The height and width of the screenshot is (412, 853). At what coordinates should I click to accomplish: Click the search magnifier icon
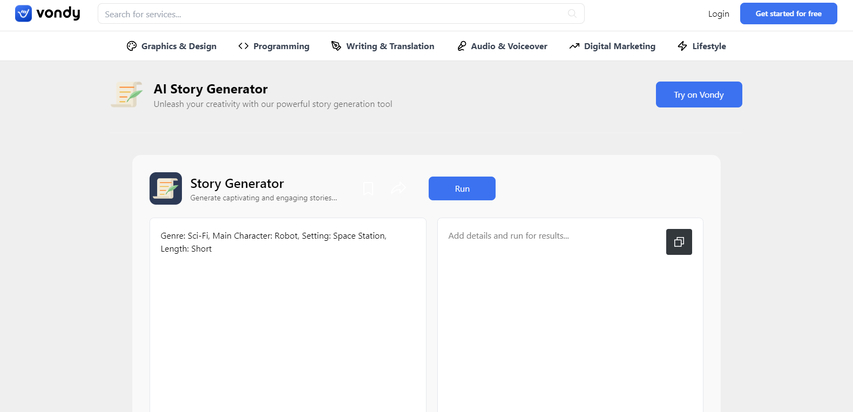pyautogui.click(x=572, y=14)
